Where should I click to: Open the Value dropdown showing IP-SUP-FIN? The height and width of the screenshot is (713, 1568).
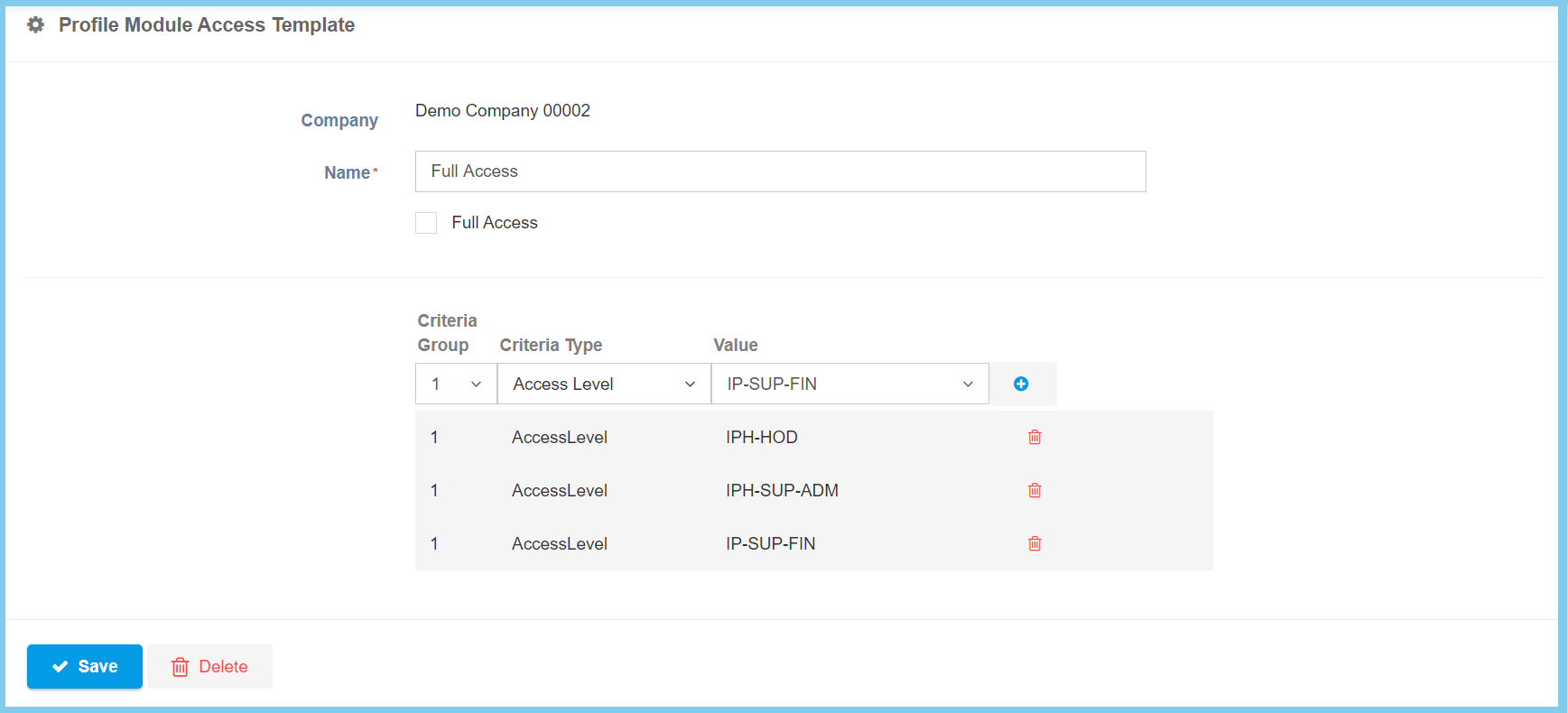[849, 384]
